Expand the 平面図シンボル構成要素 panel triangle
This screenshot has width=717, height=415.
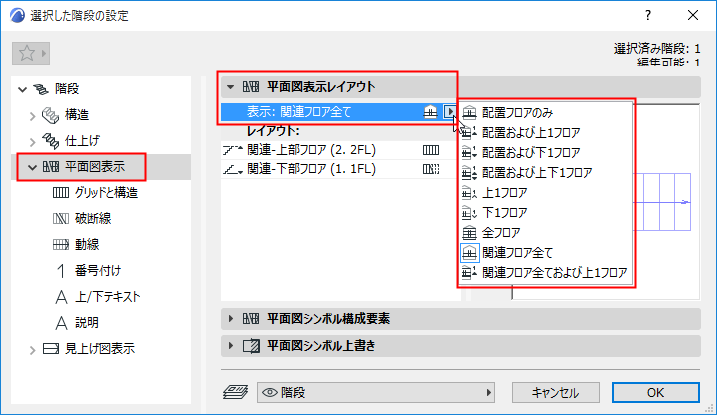pos(230,319)
